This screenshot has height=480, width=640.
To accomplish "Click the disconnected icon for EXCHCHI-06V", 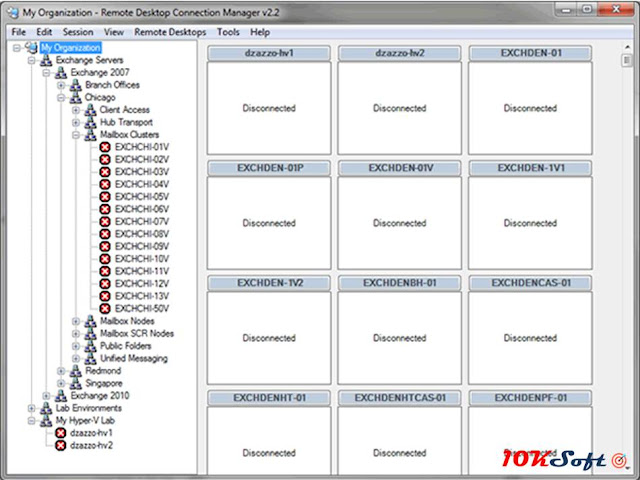I will (x=105, y=209).
